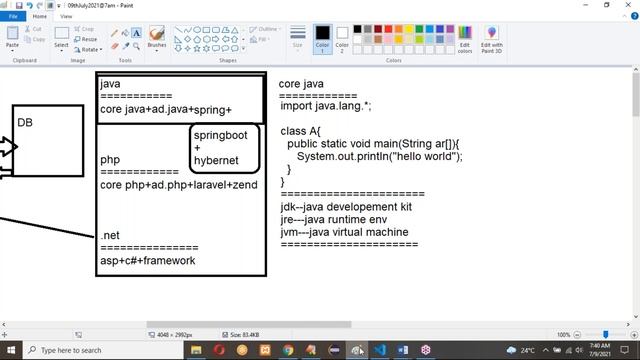
Task: Activate the Color 1 toggle button
Action: 322,39
